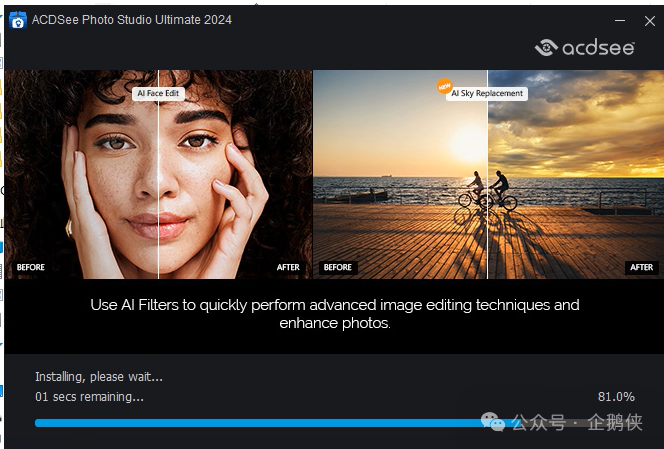Click the sunset photo AFTER label
Screen dimensions: 664x449
pyautogui.click(x=641, y=268)
